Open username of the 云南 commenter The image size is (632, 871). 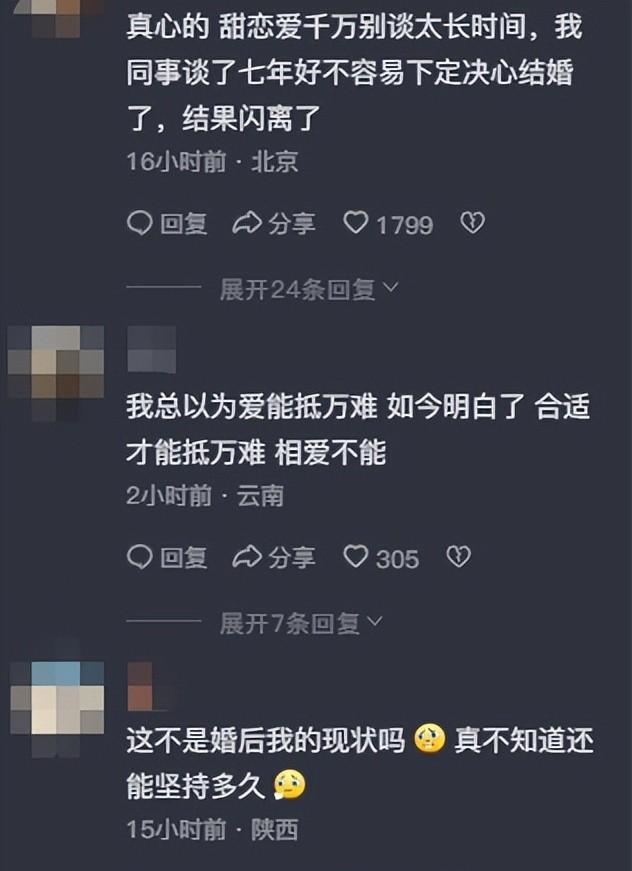[152, 349]
